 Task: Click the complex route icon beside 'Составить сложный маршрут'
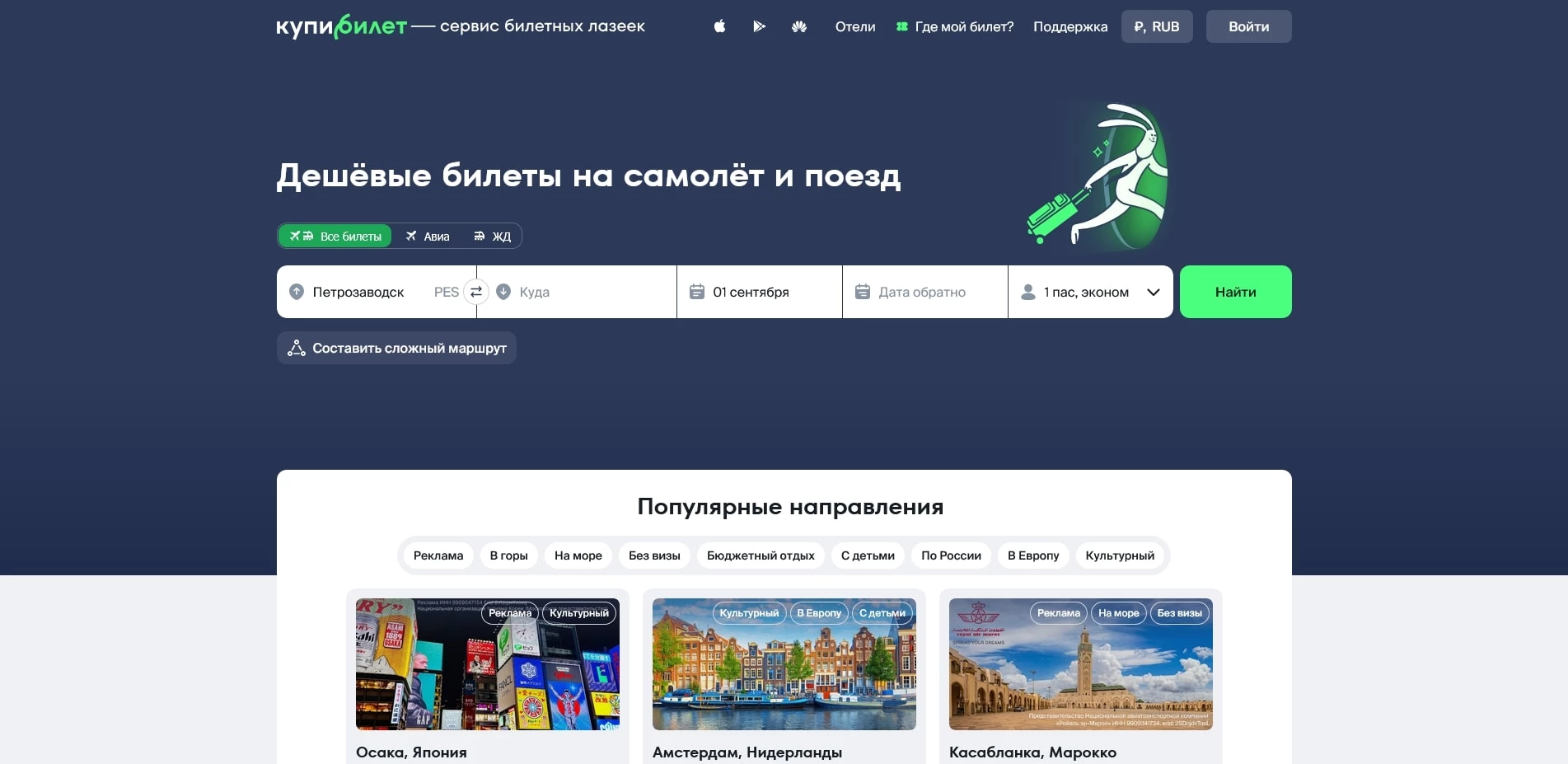[x=296, y=347]
